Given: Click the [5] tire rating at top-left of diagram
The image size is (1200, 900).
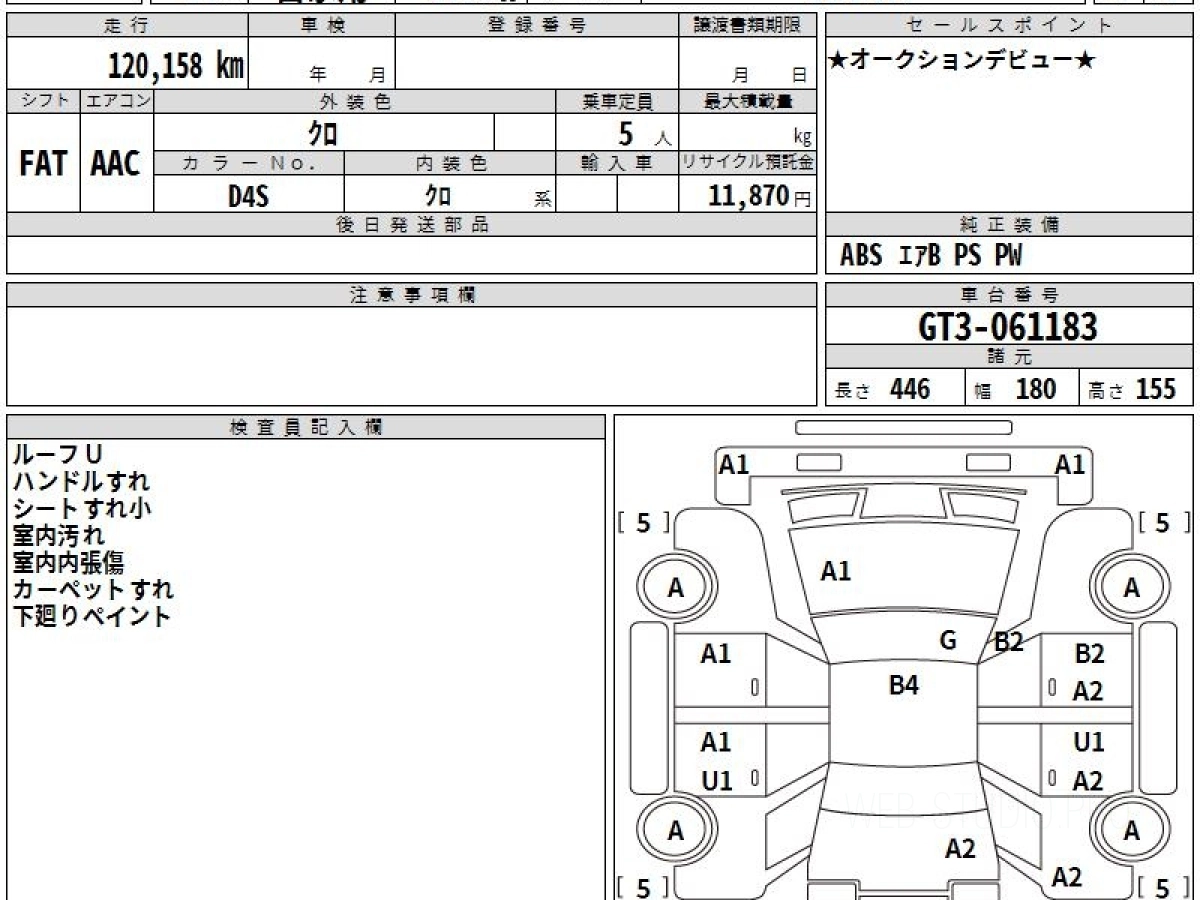Looking at the screenshot, I should (644, 522).
